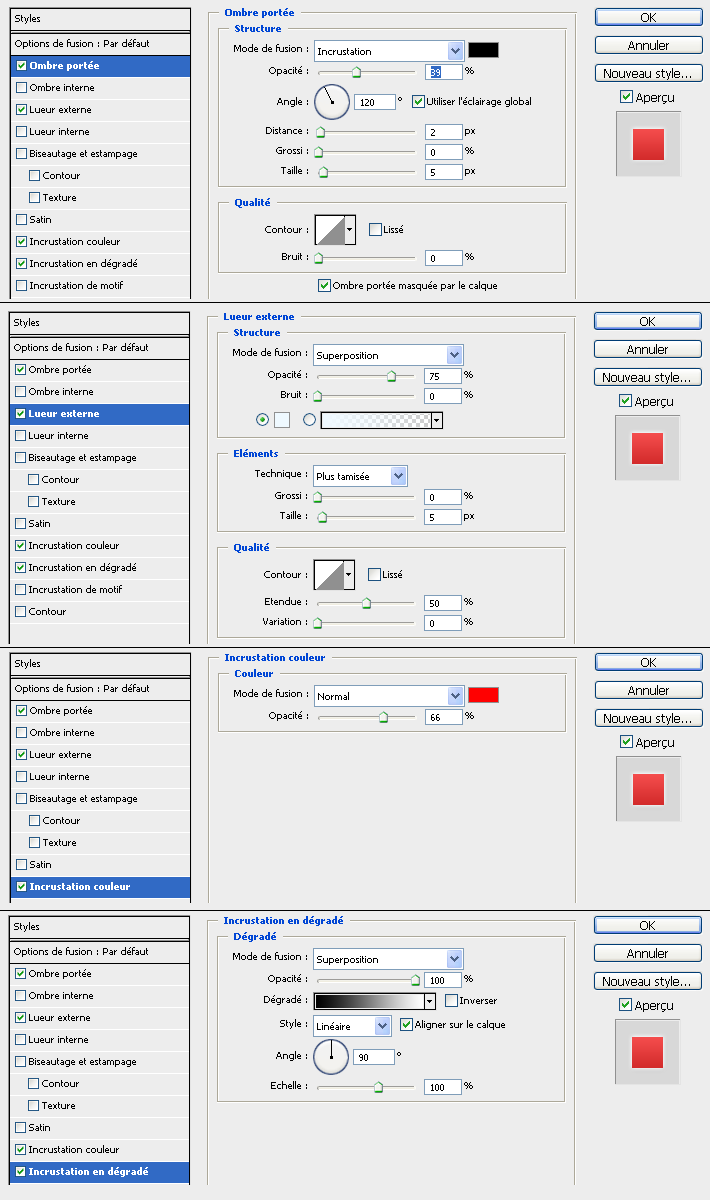The image size is (710, 1200).
Task: Open the Technique dropdown showing 'Plus tamisée'
Action: [359, 476]
